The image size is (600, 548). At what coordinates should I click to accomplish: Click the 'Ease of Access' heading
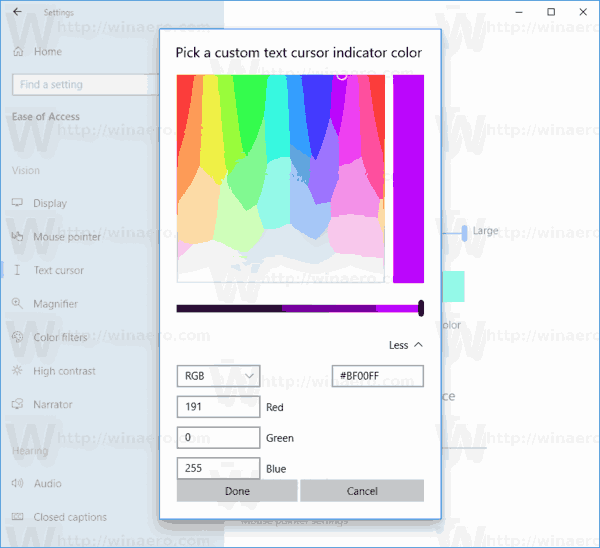(46, 116)
